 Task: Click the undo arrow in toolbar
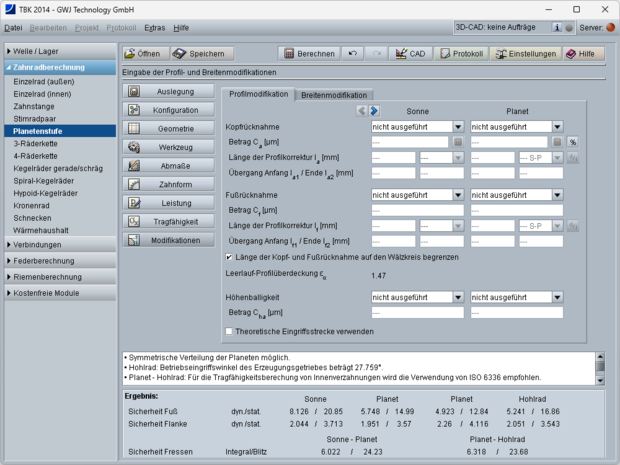(353, 53)
